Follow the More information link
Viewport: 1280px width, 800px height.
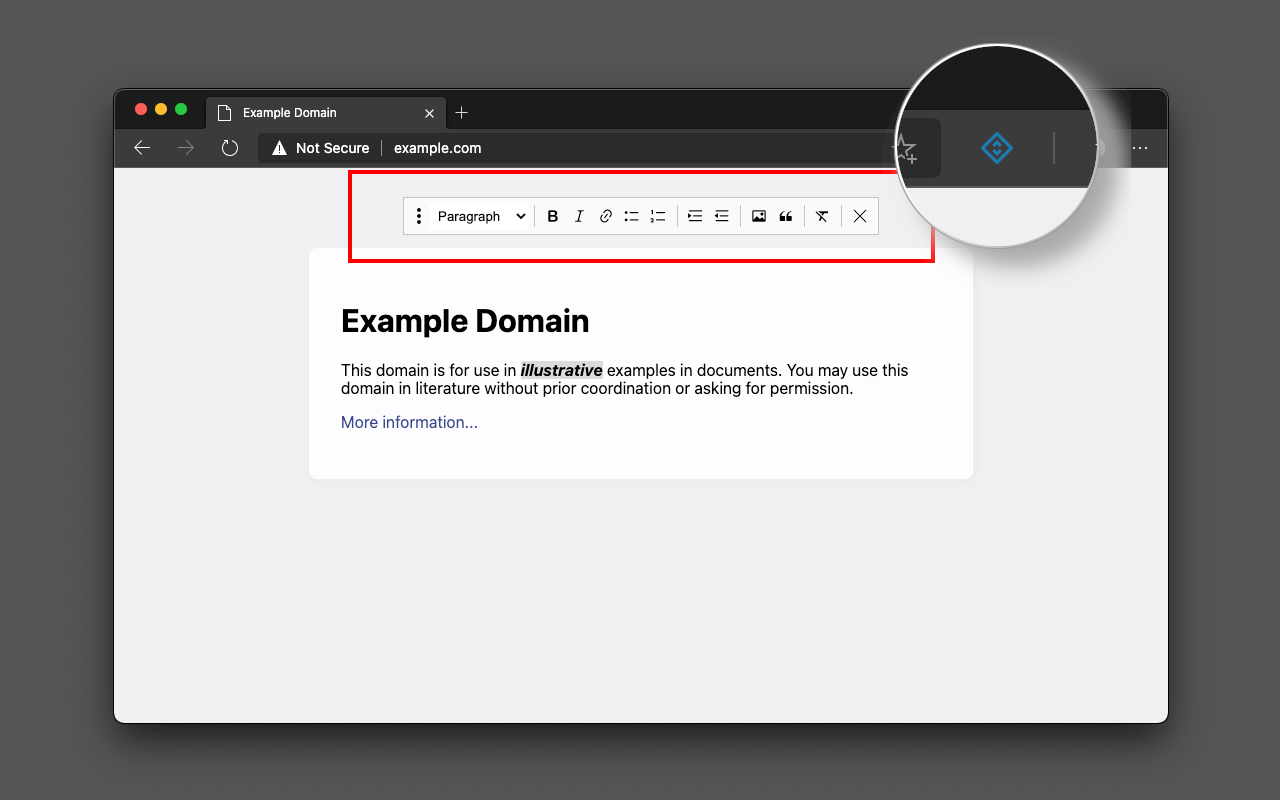coord(409,422)
